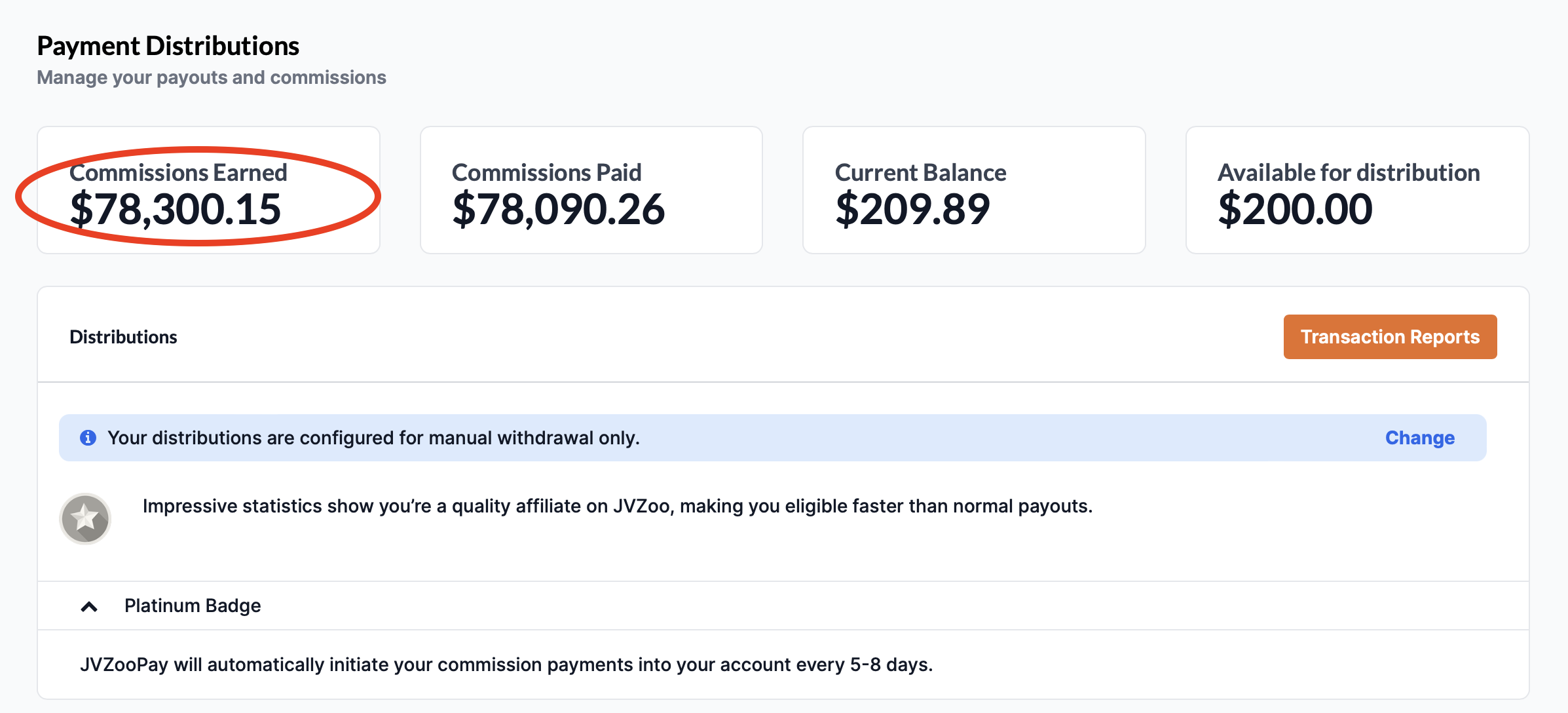
Task: Click the $200.00 available amount
Action: pyautogui.click(x=1295, y=209)
